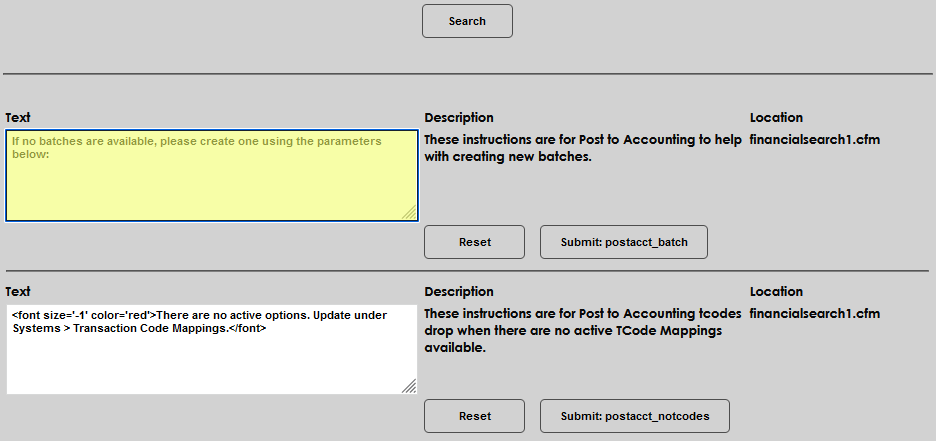Select financialsearch1.cfm location in notcodes row
This screenshot has height=441, width=936.
click(815, 313)
